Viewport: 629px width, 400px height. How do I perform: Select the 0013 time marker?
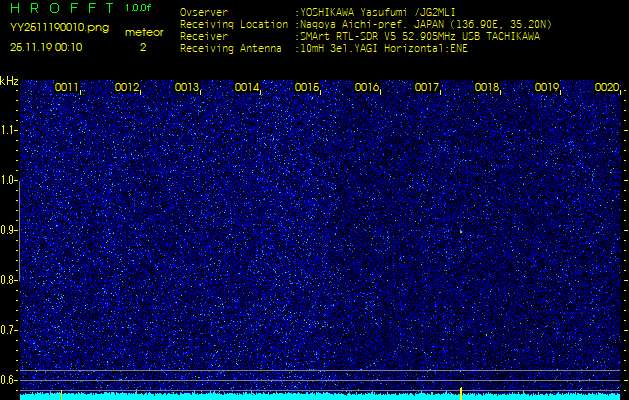click(187, 88)
